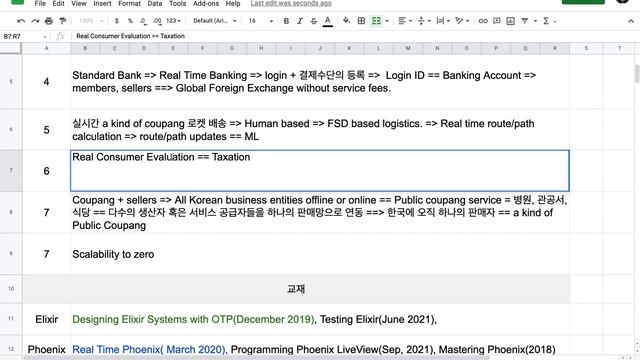
Task: Click the horizontal scrollbar thumb
Action: 256,358
